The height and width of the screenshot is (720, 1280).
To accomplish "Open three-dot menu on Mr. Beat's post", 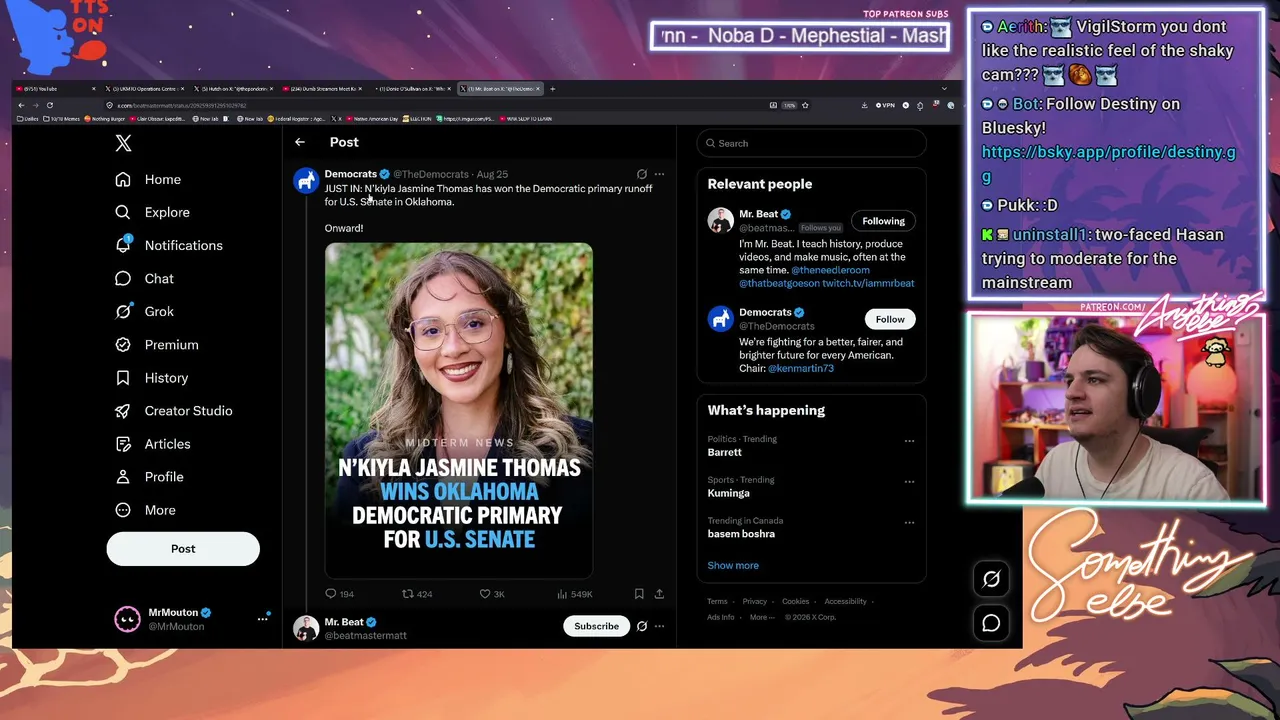I will pos(659,626).
